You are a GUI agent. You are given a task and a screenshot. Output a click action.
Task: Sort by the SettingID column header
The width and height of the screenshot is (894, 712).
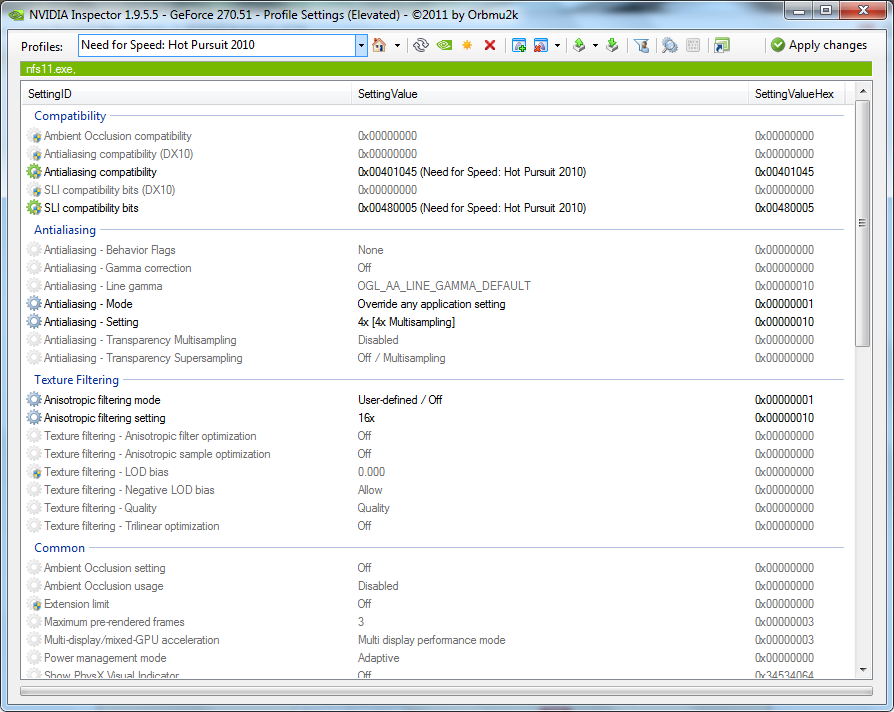(x=186, y=94)
